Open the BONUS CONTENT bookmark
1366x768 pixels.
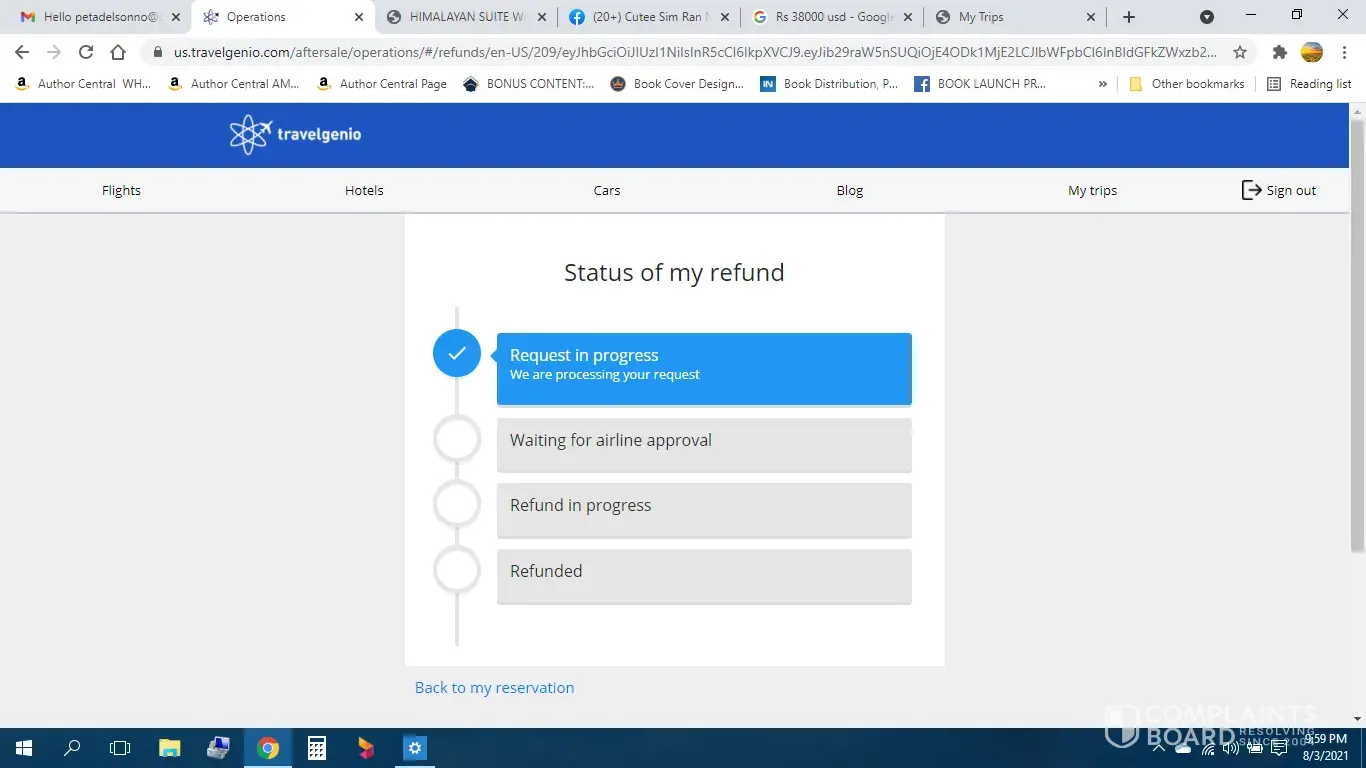click(529, 84)
